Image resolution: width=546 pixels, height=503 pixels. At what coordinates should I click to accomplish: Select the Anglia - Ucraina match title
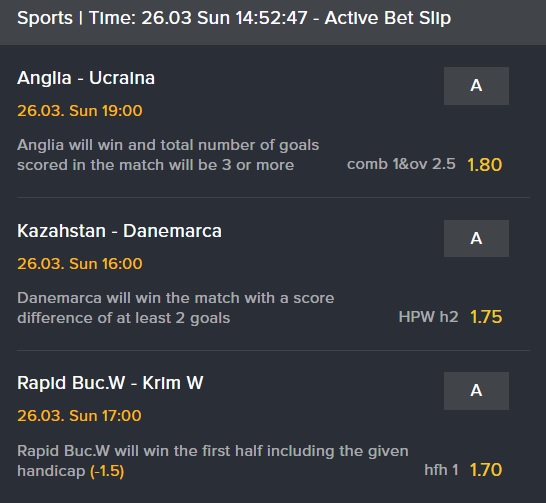click(86, 78)
